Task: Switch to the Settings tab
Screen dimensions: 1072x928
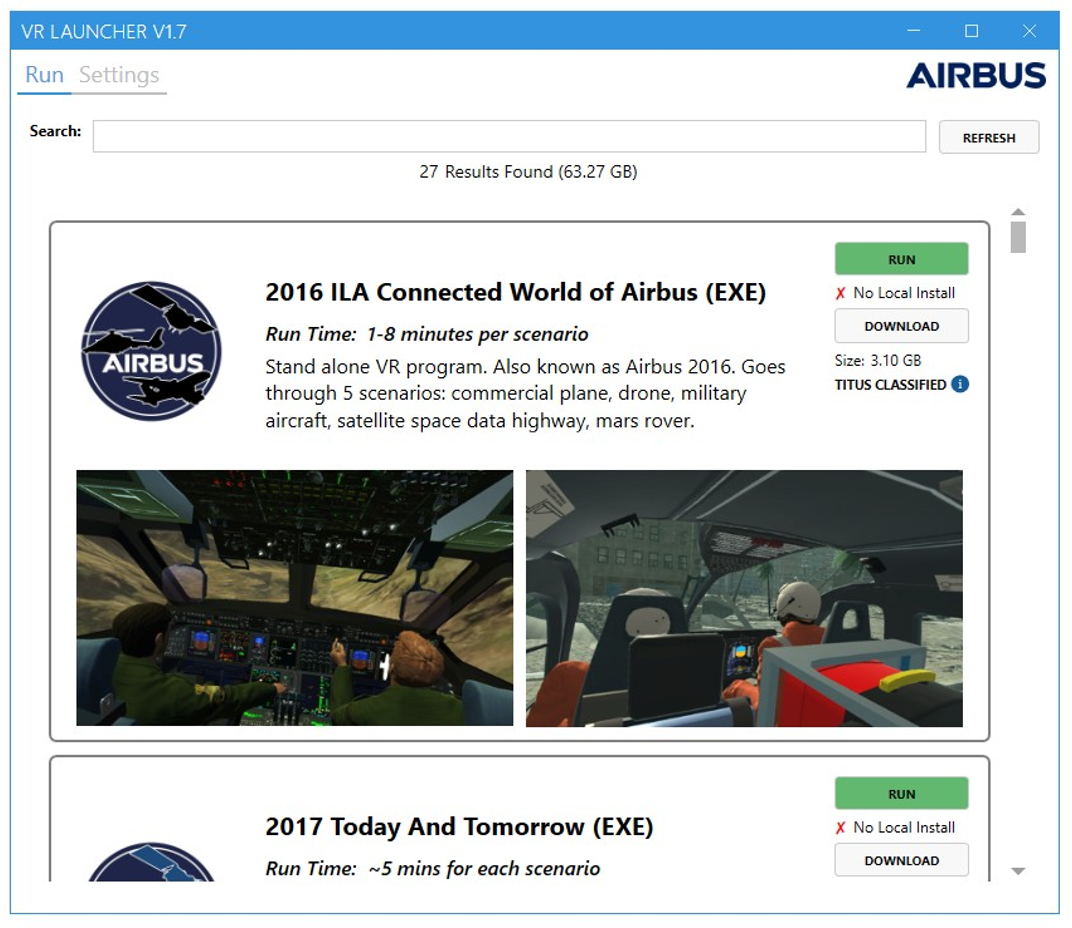Action: [120, 74]
